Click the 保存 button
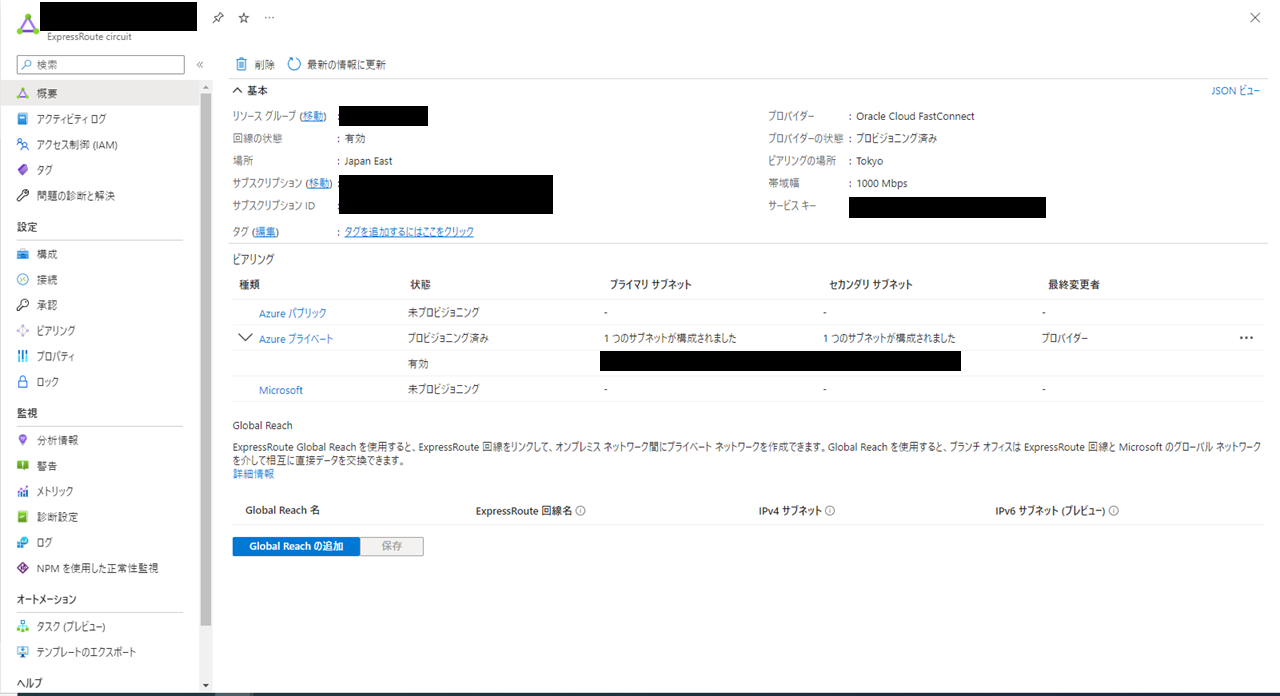The width and height of the screenshot is (1280, 696). coord(392,547)
